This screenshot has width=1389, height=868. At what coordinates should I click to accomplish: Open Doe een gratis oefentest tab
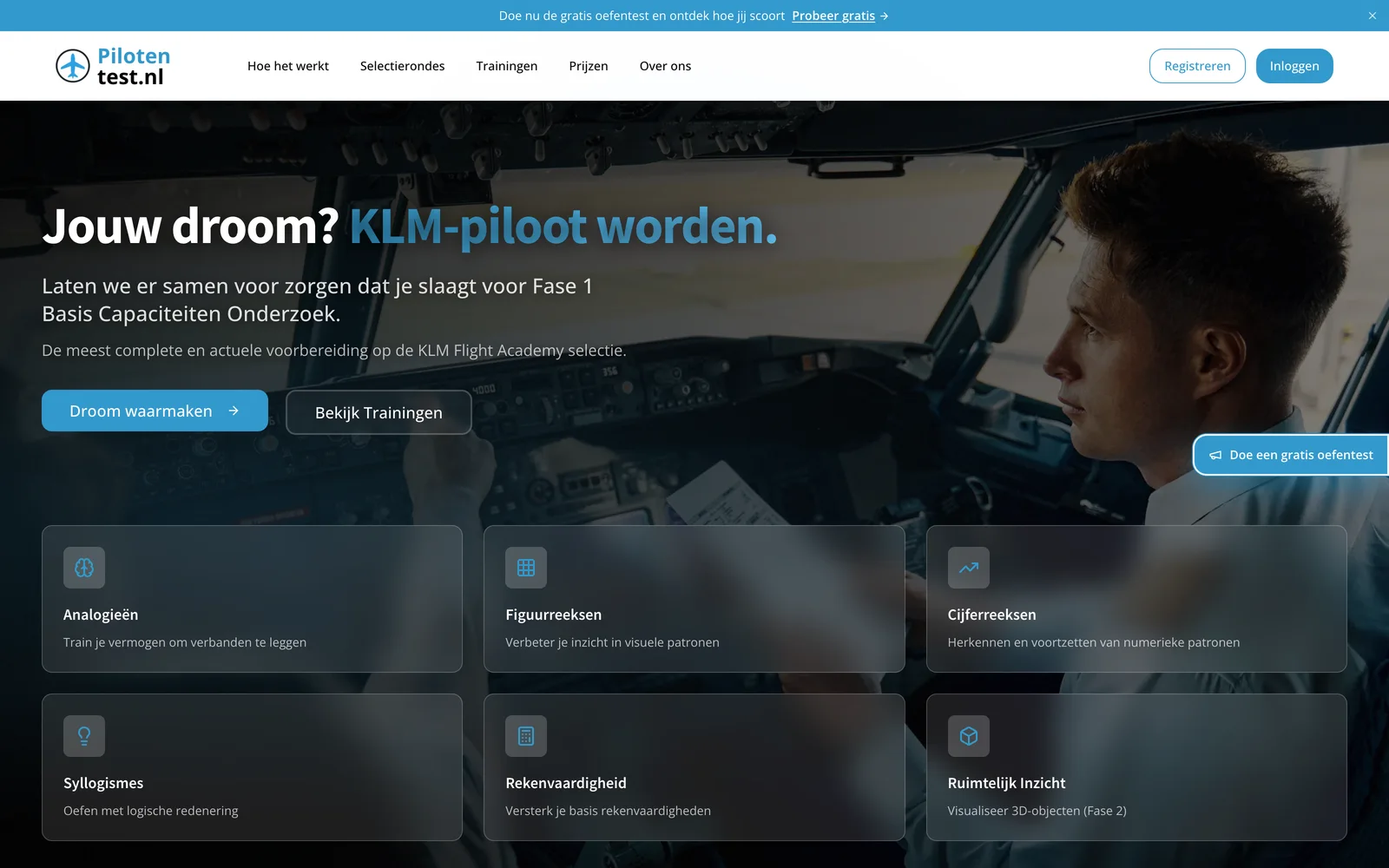click(1291, 455)
